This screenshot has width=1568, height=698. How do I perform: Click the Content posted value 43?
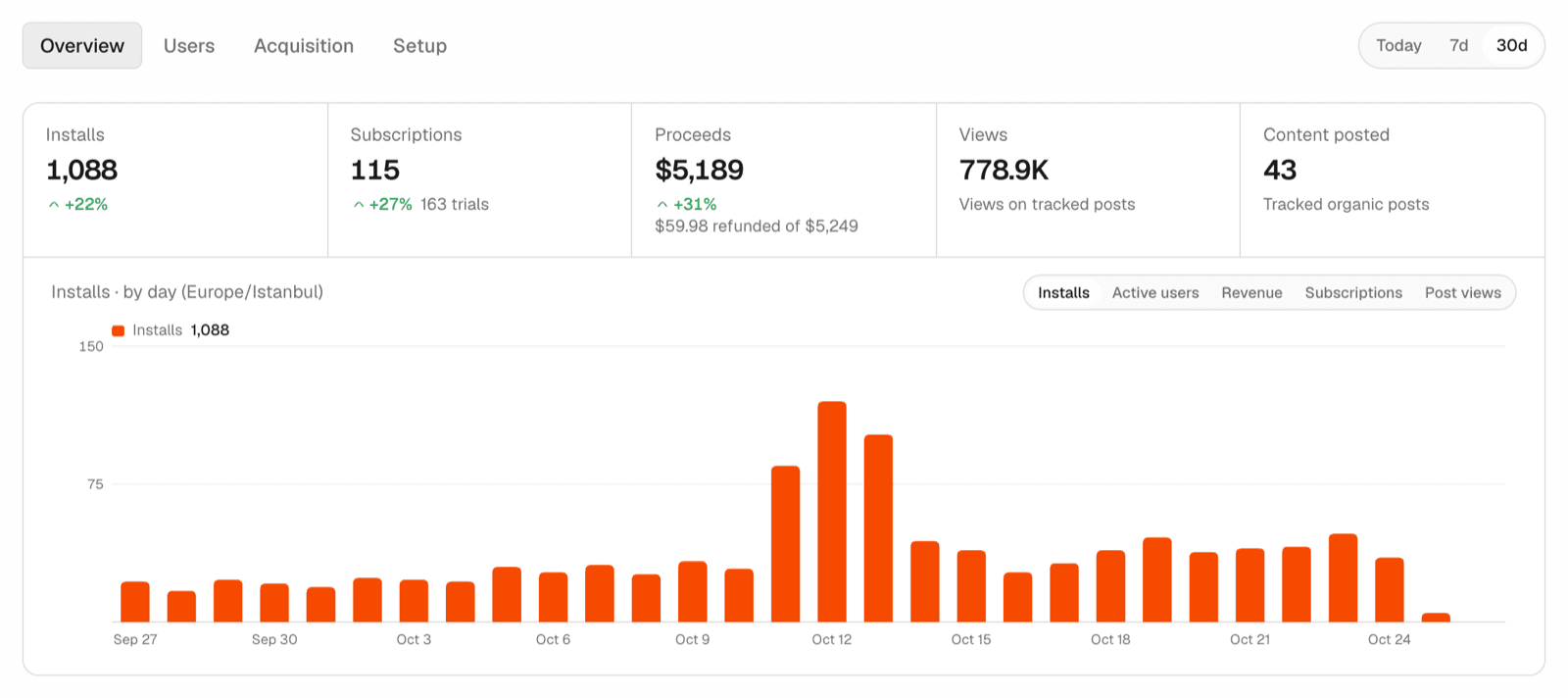coord(1280,171)
